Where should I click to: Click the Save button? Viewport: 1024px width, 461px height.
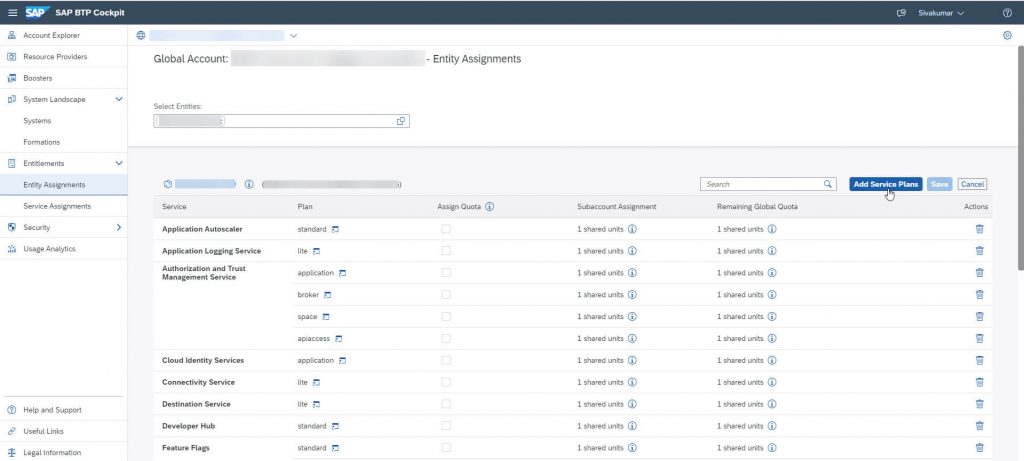coord(939,184)
